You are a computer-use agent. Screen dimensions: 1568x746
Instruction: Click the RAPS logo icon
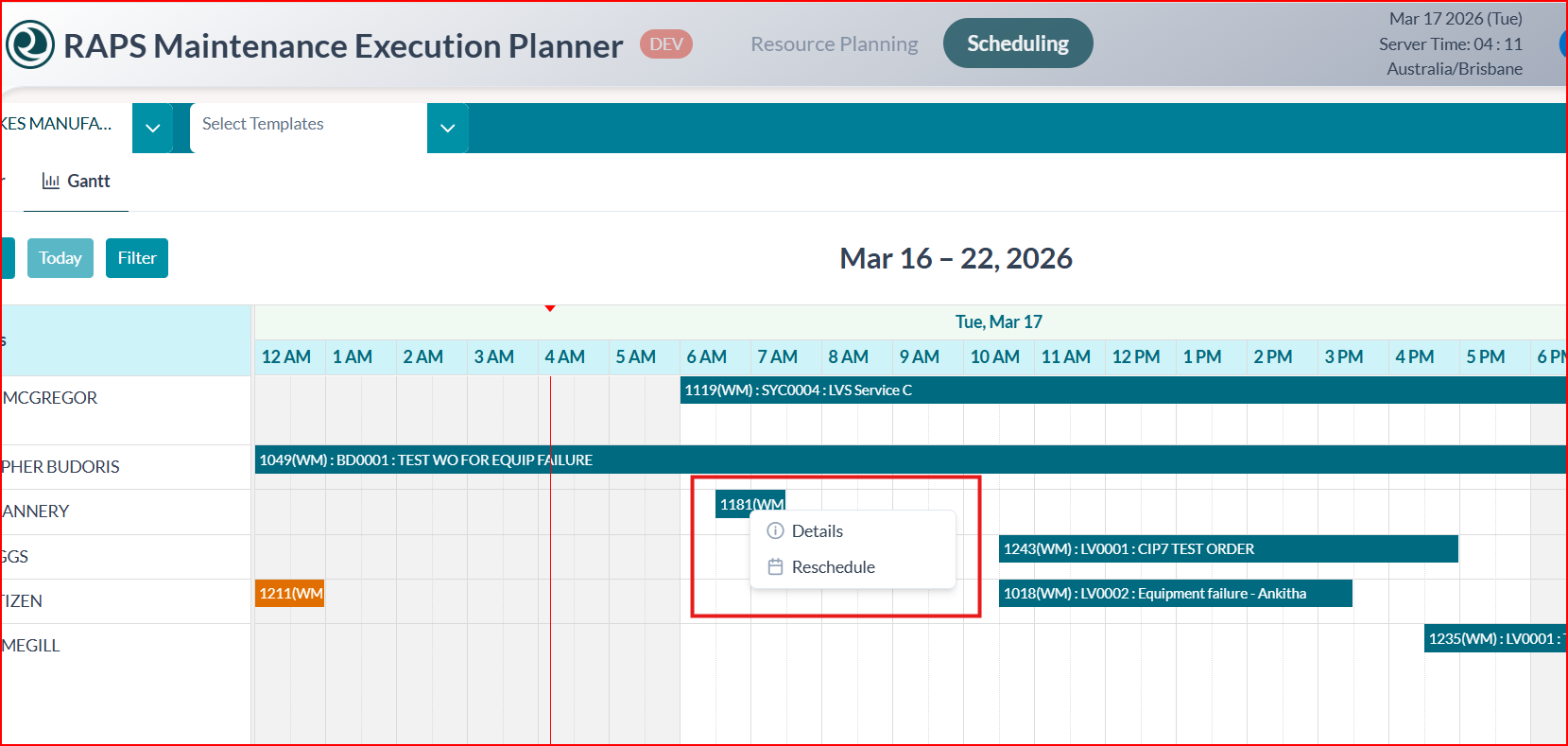click(x=30, y=44)
